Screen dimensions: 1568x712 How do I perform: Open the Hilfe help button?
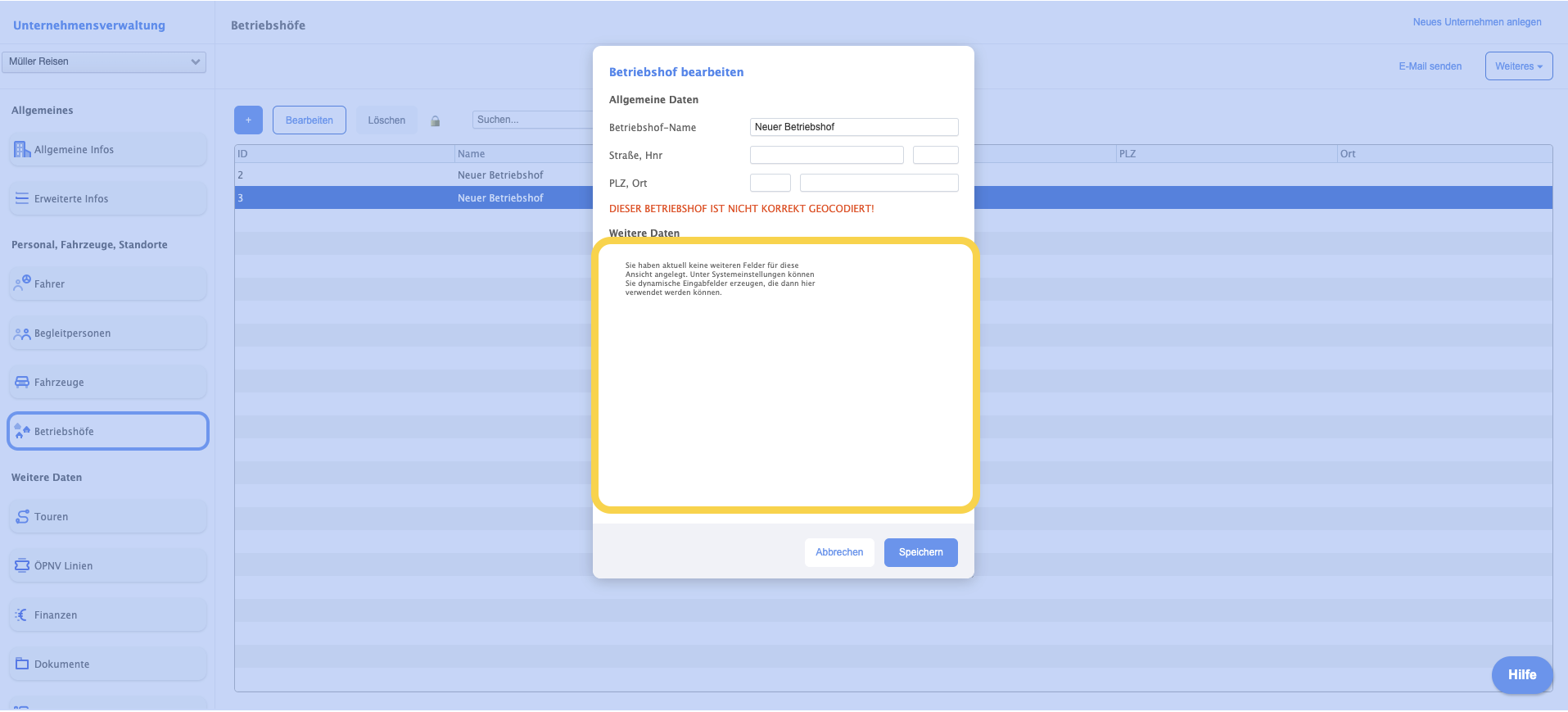[x=1521, y=675]
